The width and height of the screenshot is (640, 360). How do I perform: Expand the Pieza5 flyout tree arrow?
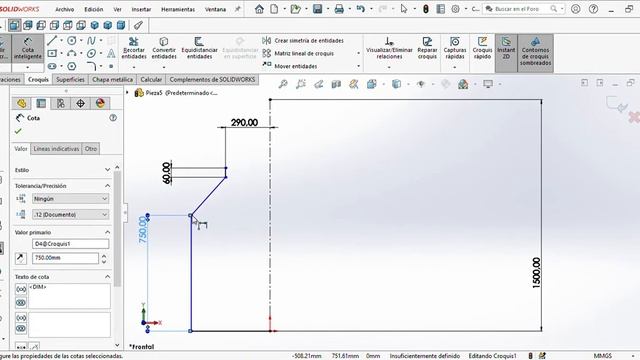point(127,93)
